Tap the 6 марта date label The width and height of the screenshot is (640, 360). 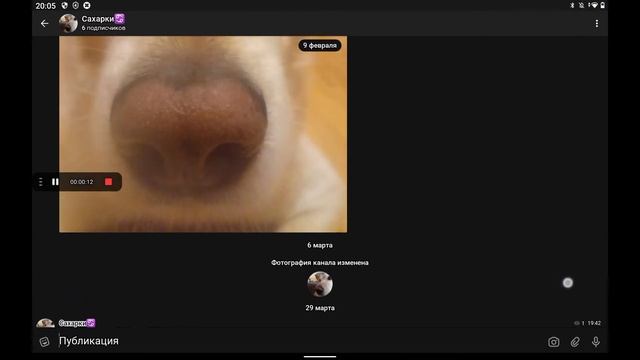(320, 245)
